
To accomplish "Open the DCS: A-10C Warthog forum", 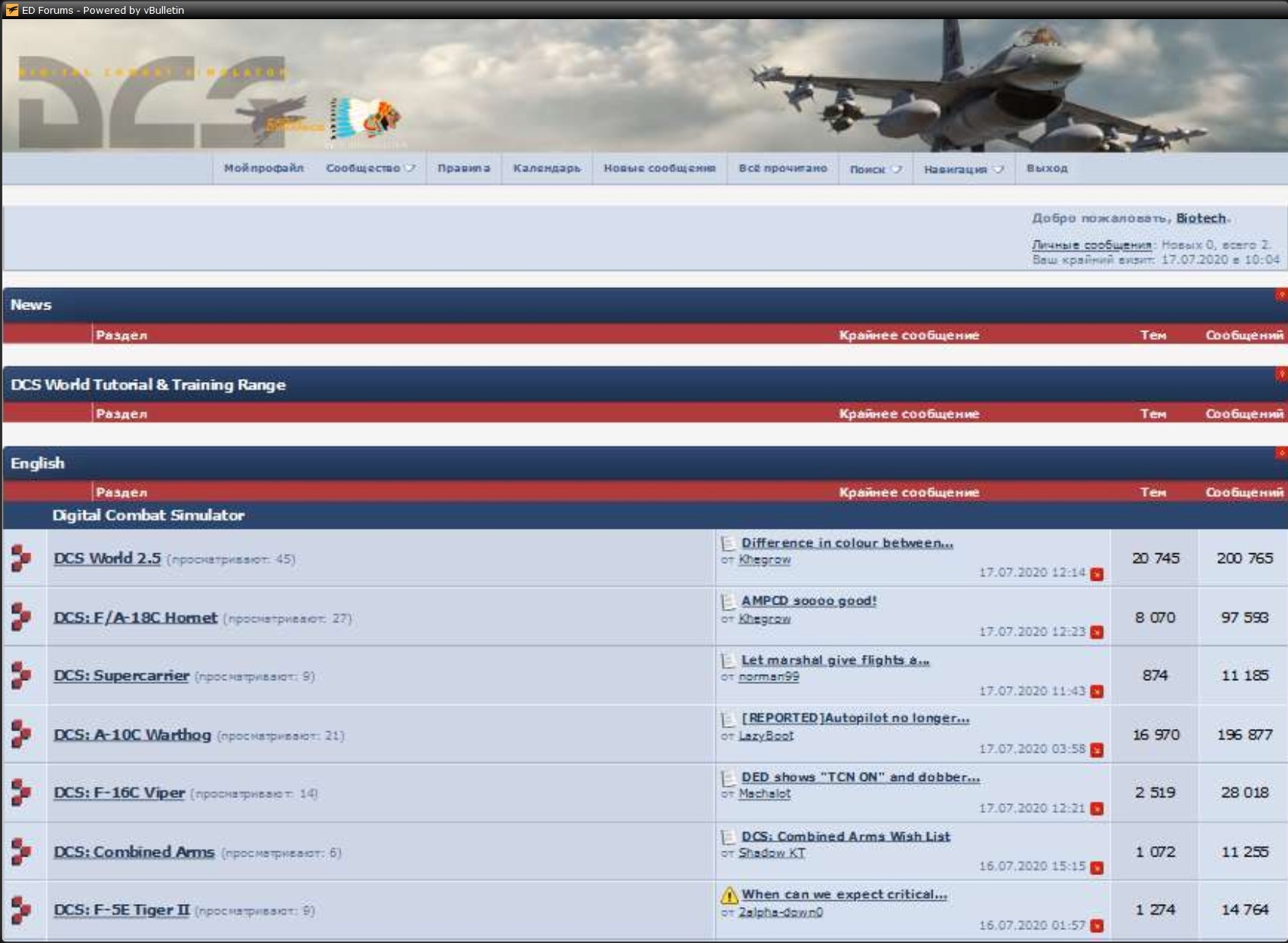I will tap(132, 734).
